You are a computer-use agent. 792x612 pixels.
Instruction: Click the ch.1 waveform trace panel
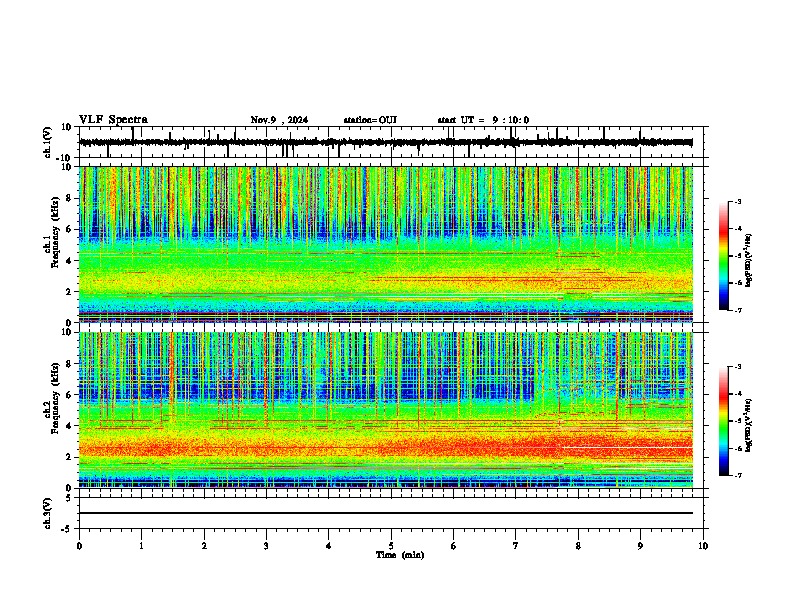click(391, 142)
